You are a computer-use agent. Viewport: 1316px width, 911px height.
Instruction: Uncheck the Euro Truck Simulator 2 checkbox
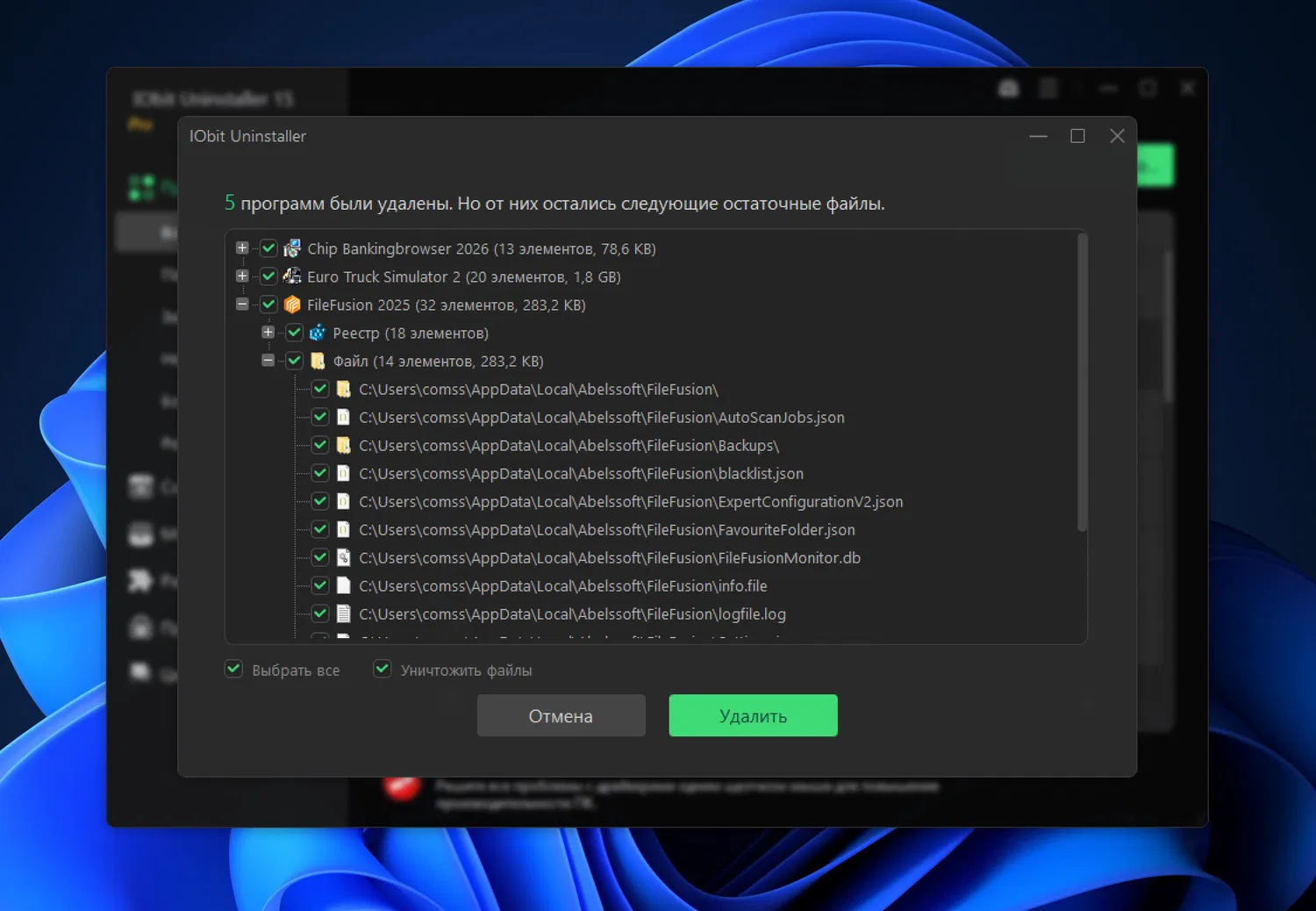[x=269, y=276]
